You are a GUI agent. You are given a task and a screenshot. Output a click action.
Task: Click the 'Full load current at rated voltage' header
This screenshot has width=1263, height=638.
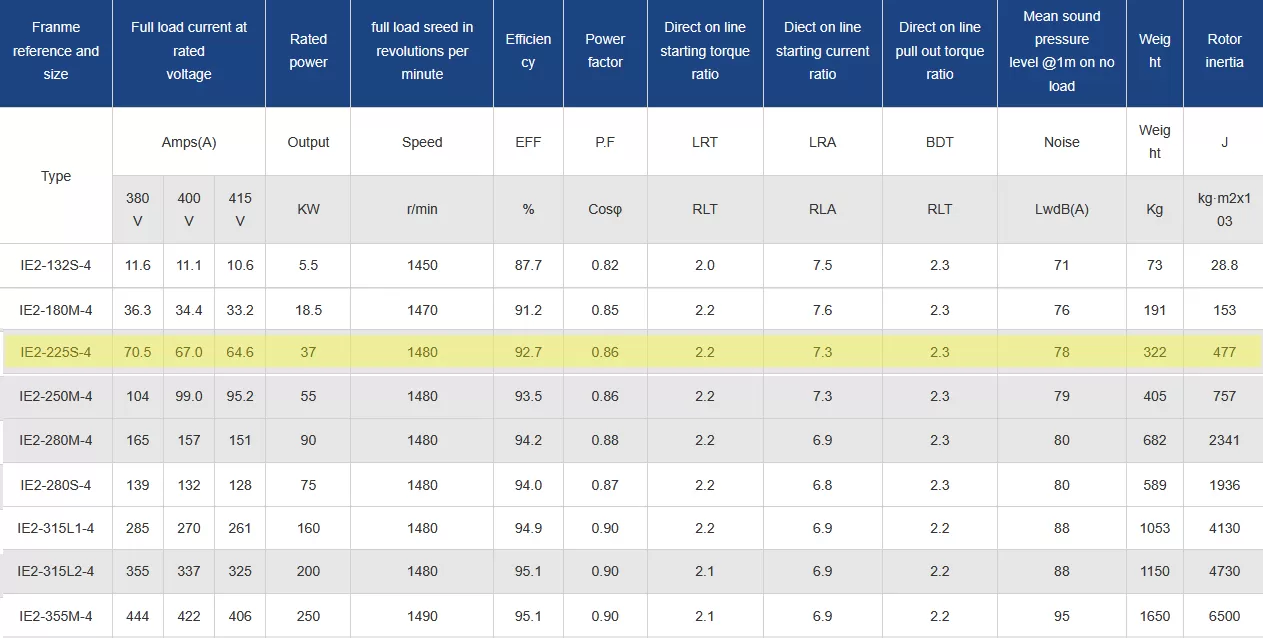(189, 51)
